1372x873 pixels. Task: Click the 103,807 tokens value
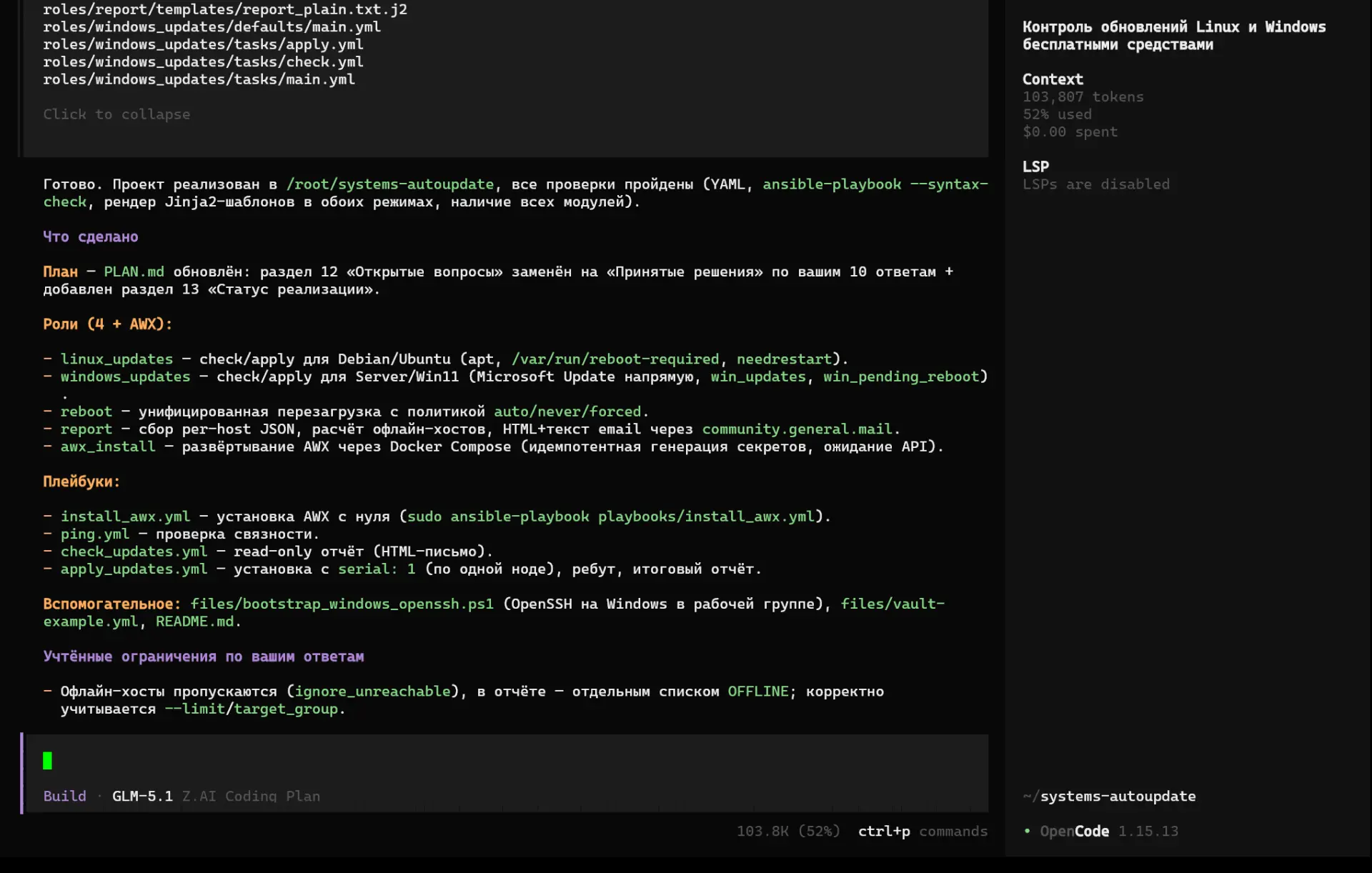point(1083,96)
